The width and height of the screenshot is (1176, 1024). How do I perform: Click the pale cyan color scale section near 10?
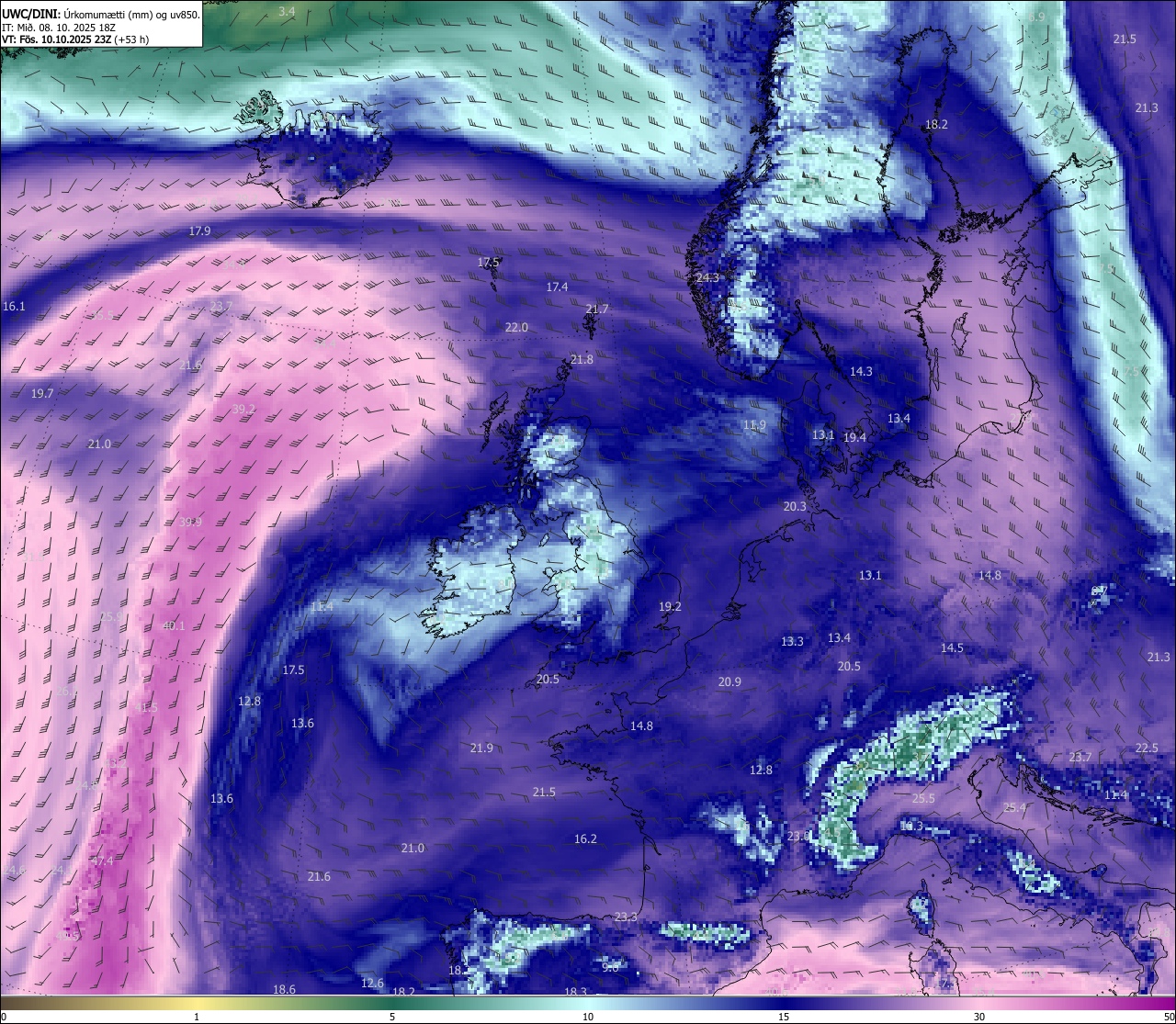coord(588,1005)
